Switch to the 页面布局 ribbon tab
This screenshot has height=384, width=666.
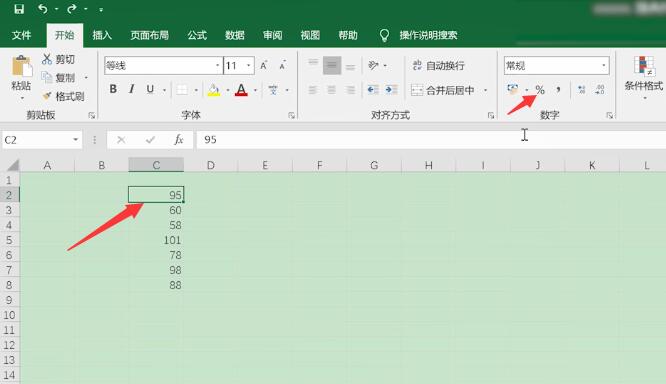[150, 35]
